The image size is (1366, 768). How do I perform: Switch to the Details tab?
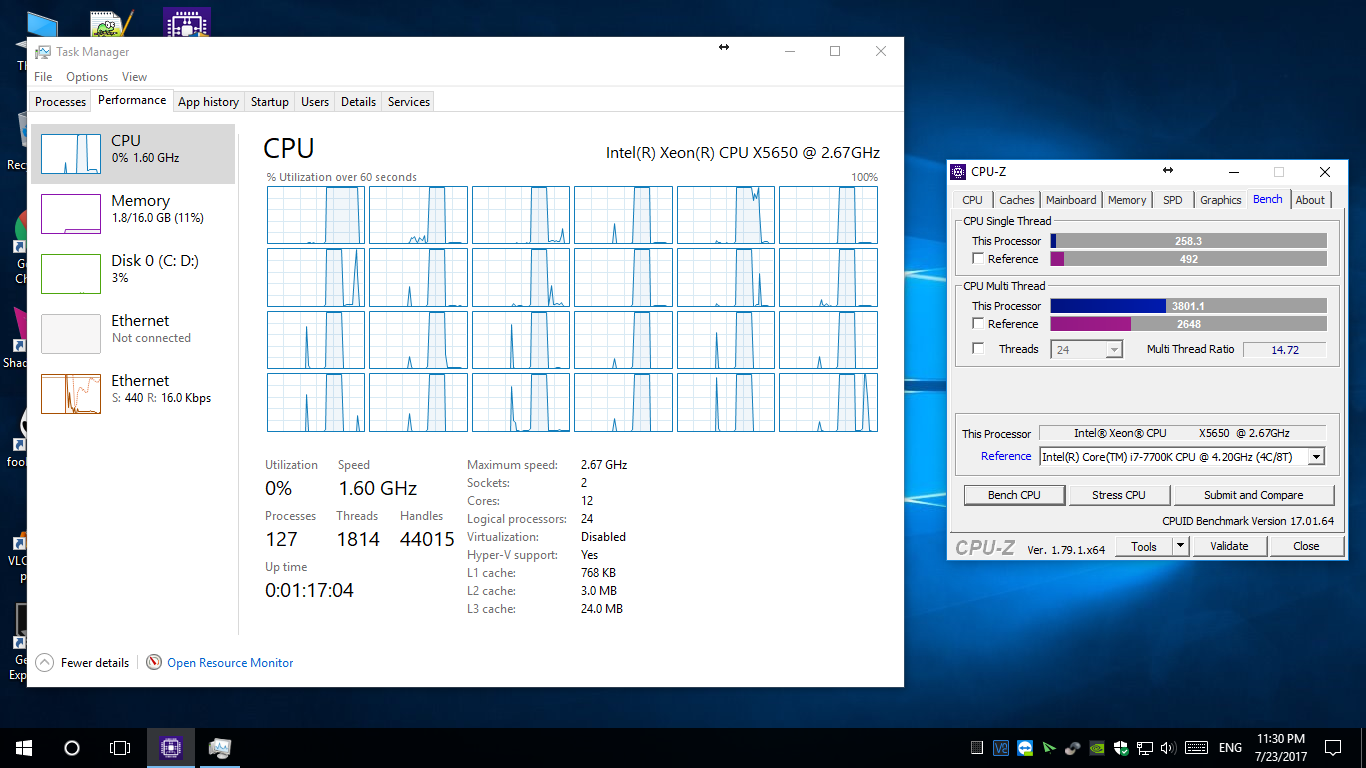tap(358, 102)
